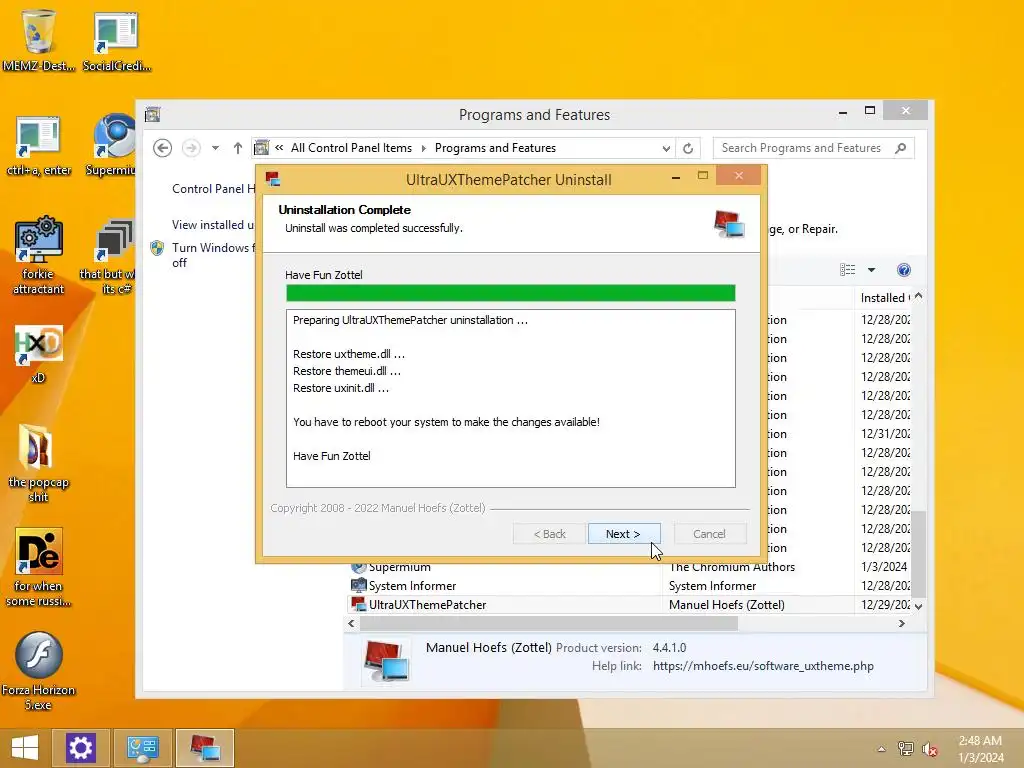Image resolution: width=1024 pixels, height=768 pixels.
Task: Click the mhoefs.eu help link
Action: point(763,666)
